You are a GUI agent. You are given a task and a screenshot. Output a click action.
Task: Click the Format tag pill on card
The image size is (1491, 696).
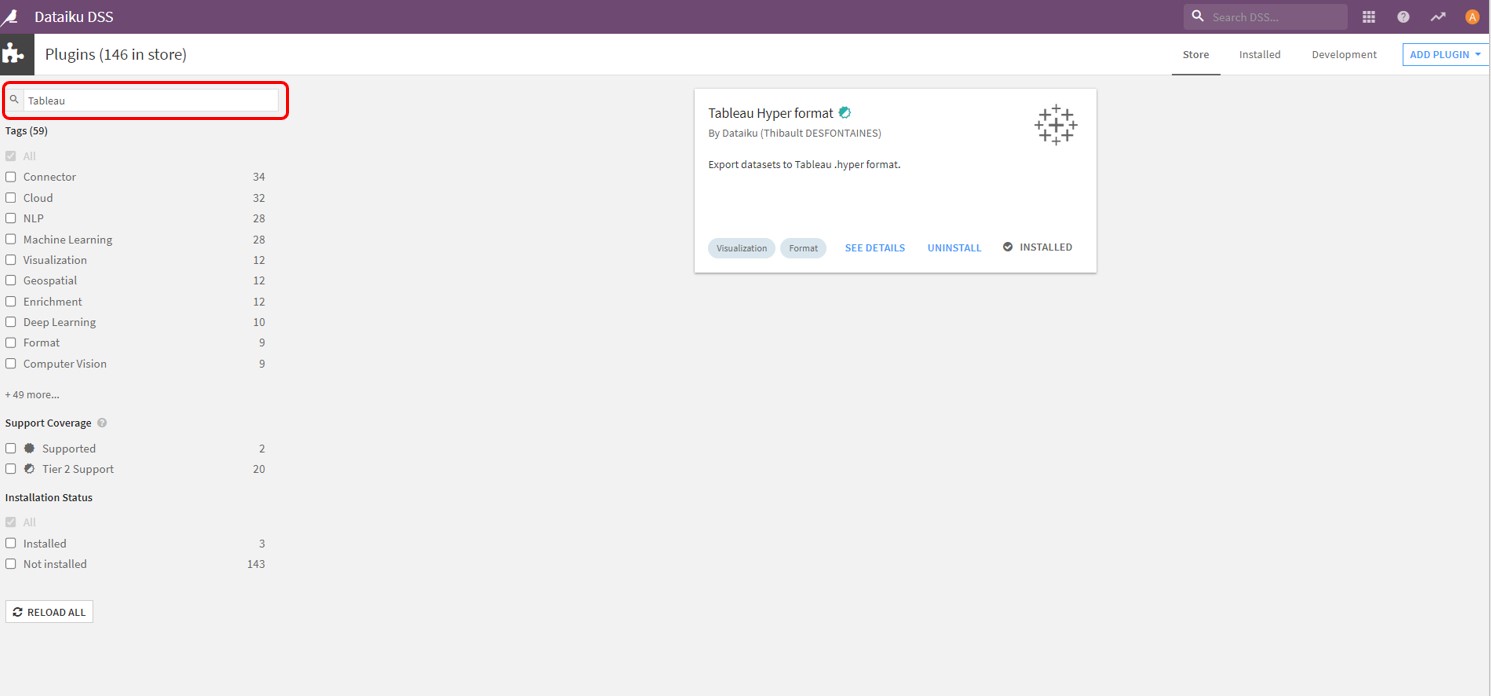coord(803,248)
